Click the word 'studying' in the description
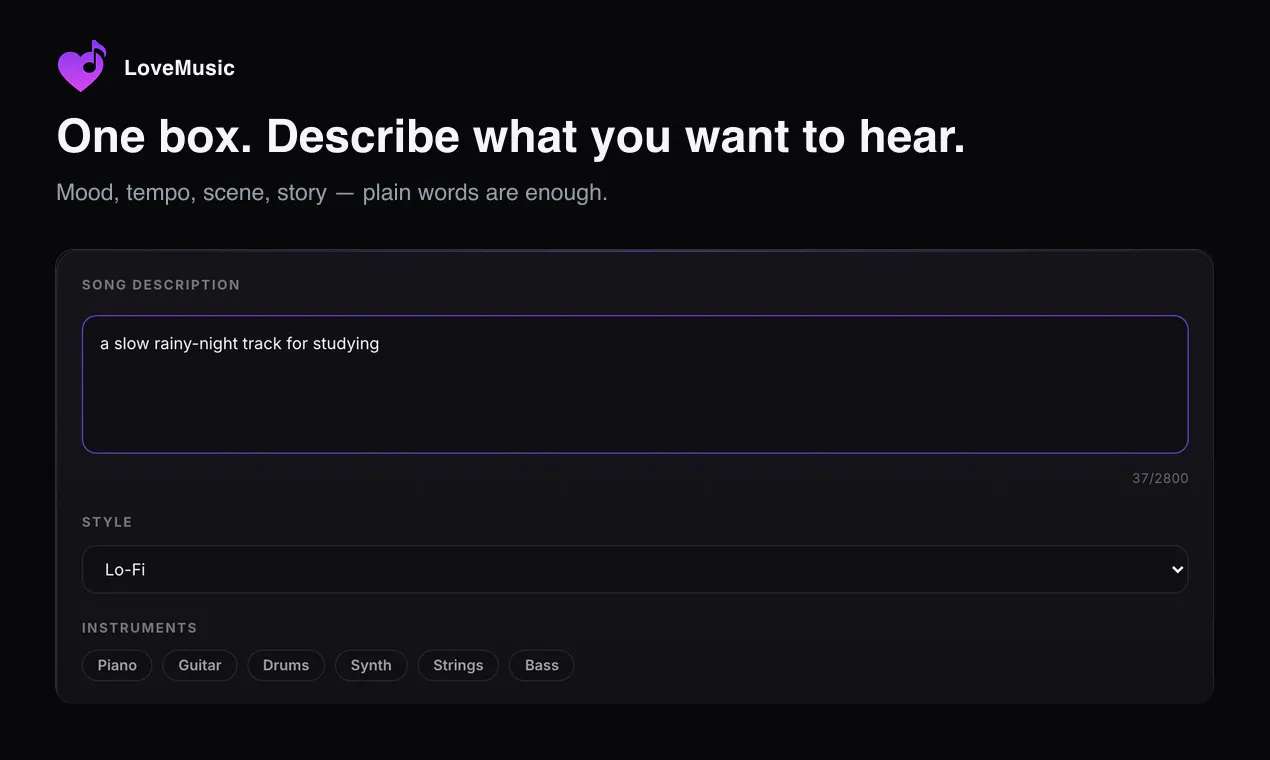Image resolution: width=1270 pixels, height=760 pixels. [x=346, y=344]
